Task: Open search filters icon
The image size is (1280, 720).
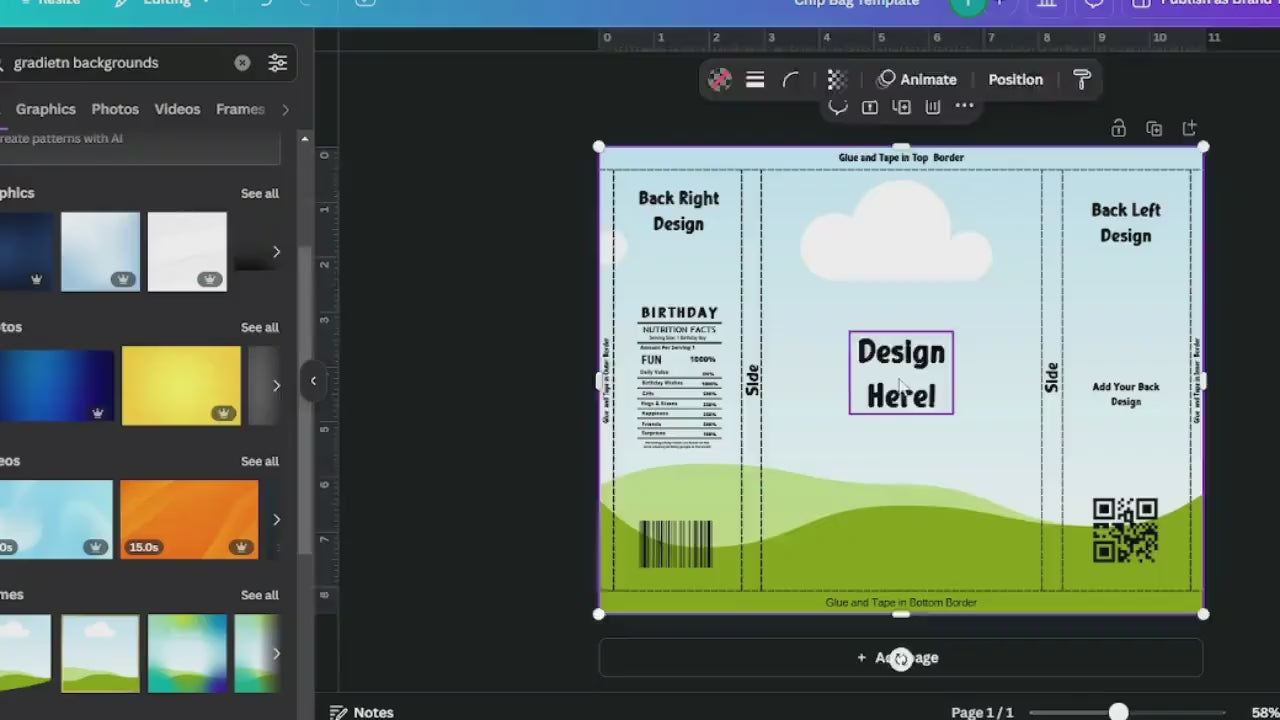Action: 278,63
